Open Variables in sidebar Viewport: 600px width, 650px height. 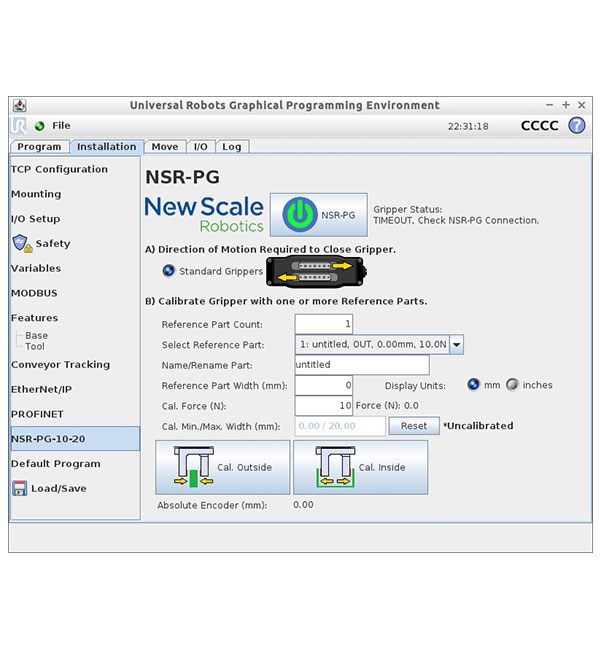coord(36,268)
